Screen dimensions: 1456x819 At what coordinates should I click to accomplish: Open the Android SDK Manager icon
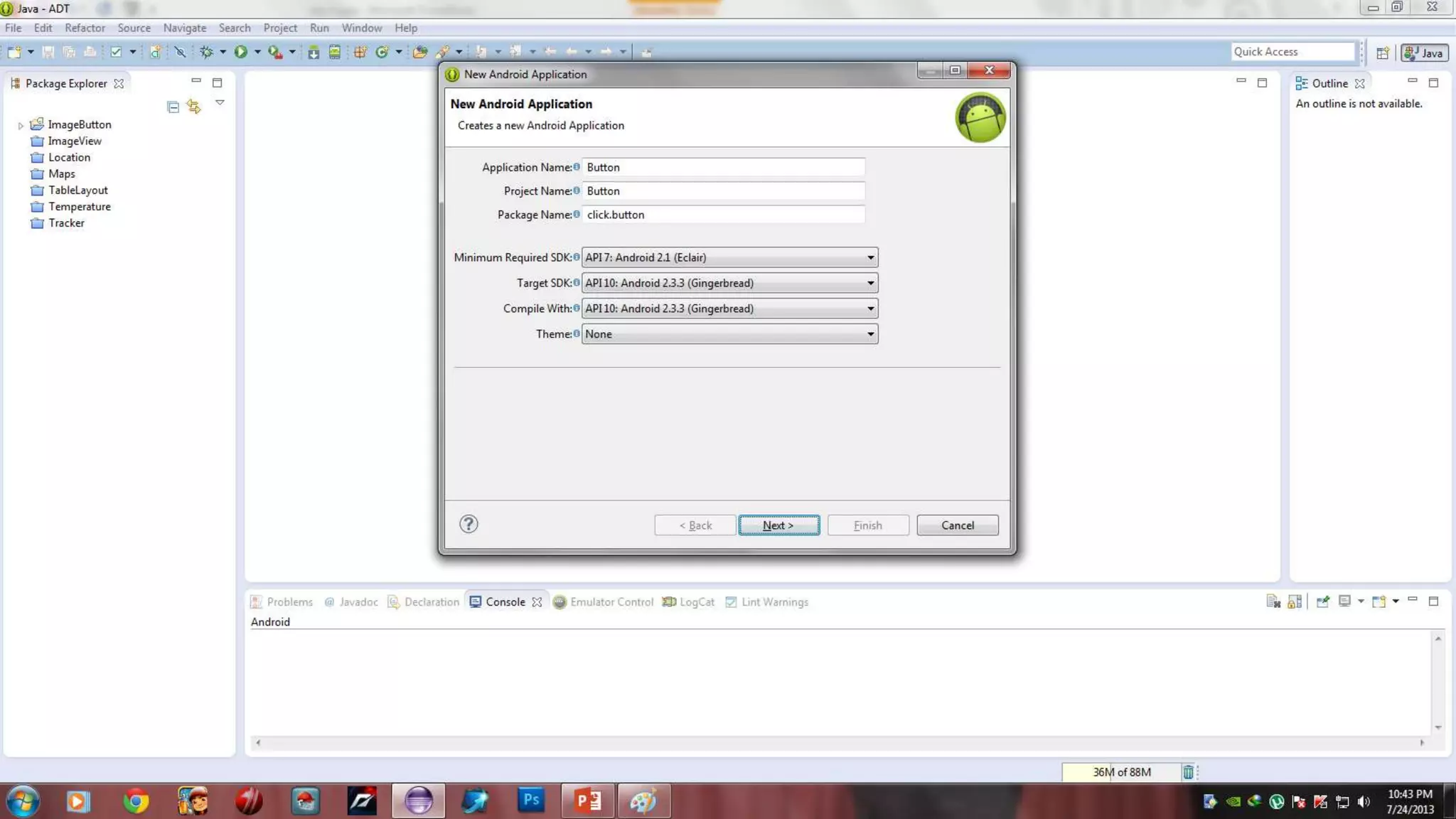tap(314, 52)
